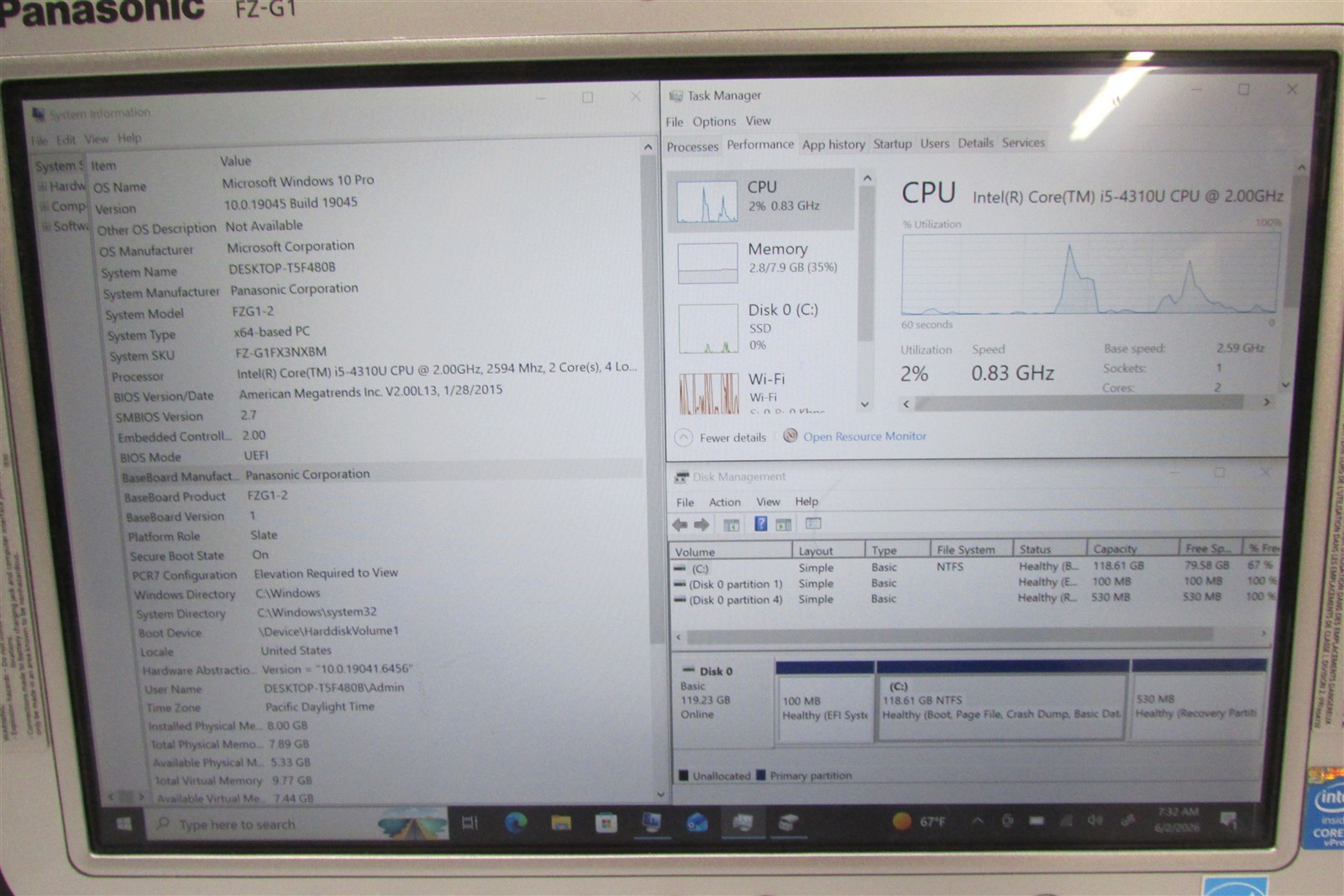This screenshot has width=1344, height=896.
Task: Open Disk Management Action menu
Action: click(724, 502)
